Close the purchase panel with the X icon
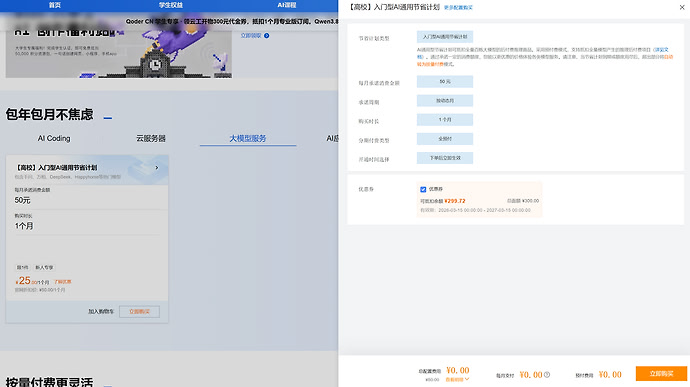Viewport: 690px width, 387px height. pos(682,7)
